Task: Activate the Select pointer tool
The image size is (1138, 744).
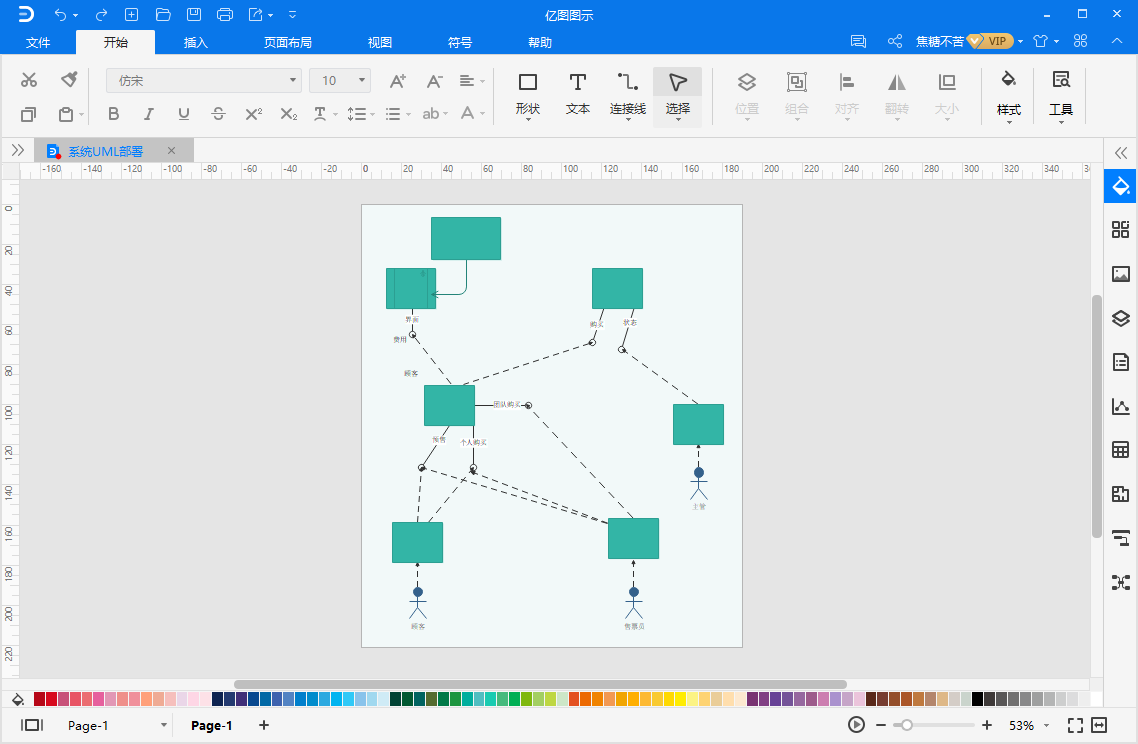Action: (677, 96)
